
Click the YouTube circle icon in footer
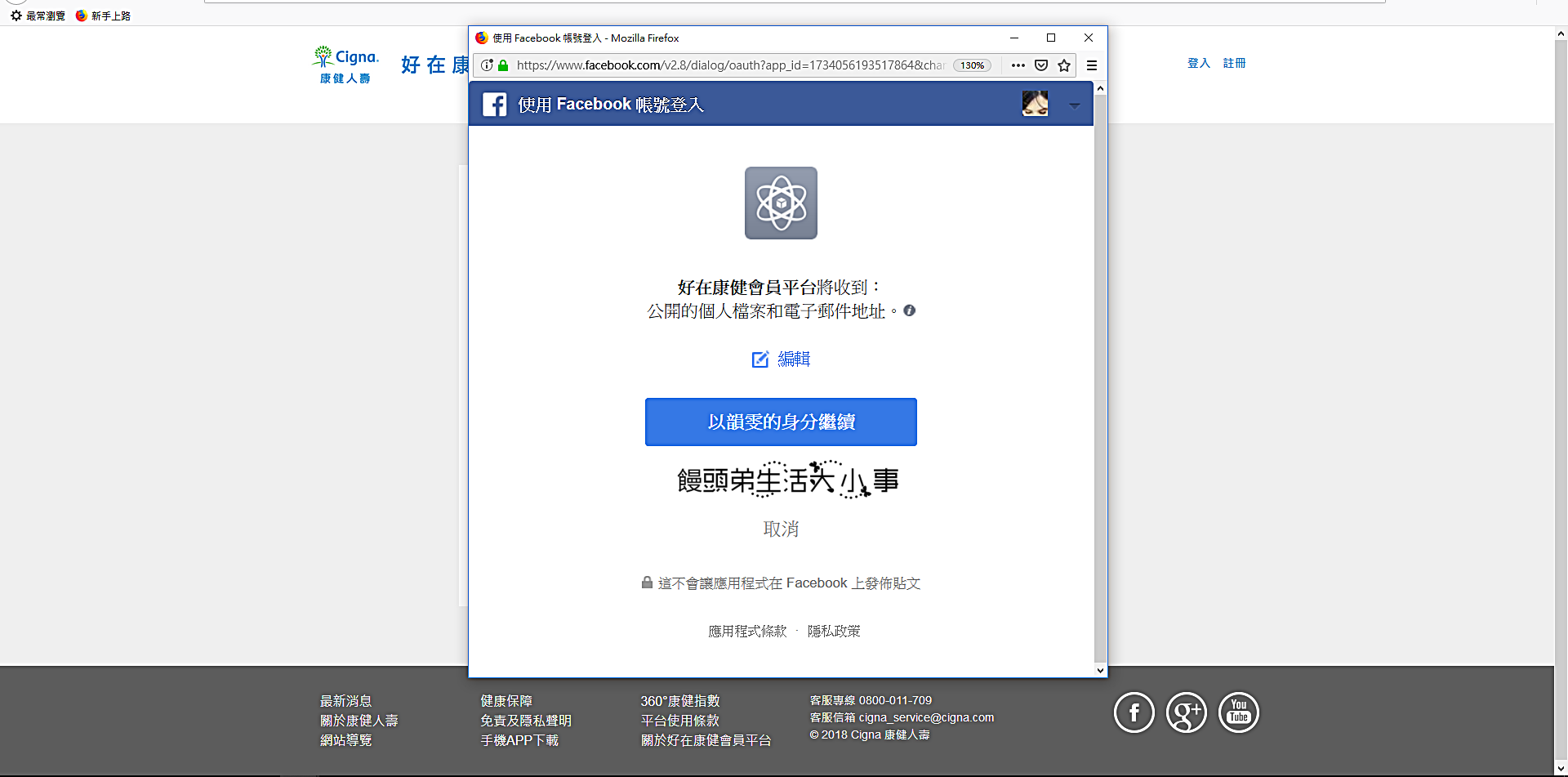[1239, 712]
